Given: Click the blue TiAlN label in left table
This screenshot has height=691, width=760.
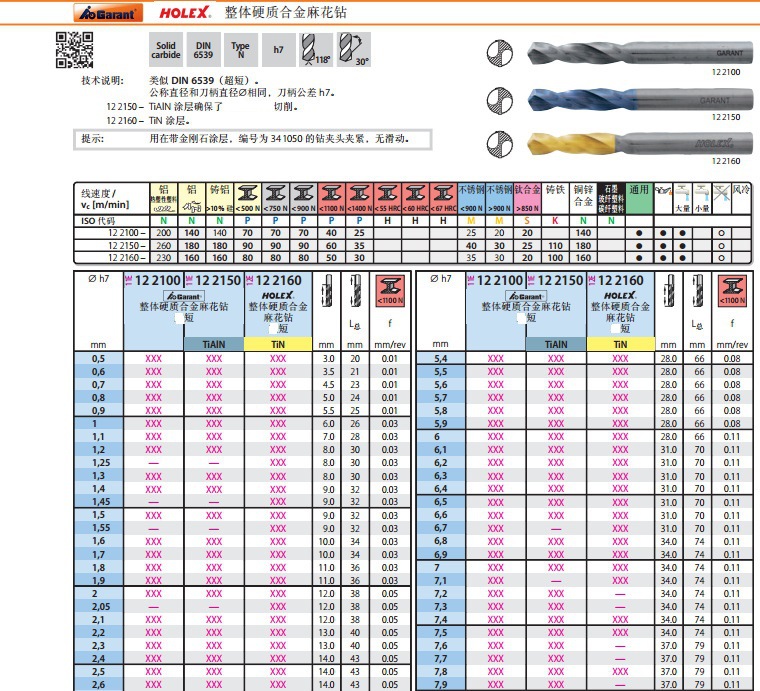Looking at the screenshot, I should pyautogui.click(x=214, y=344).
